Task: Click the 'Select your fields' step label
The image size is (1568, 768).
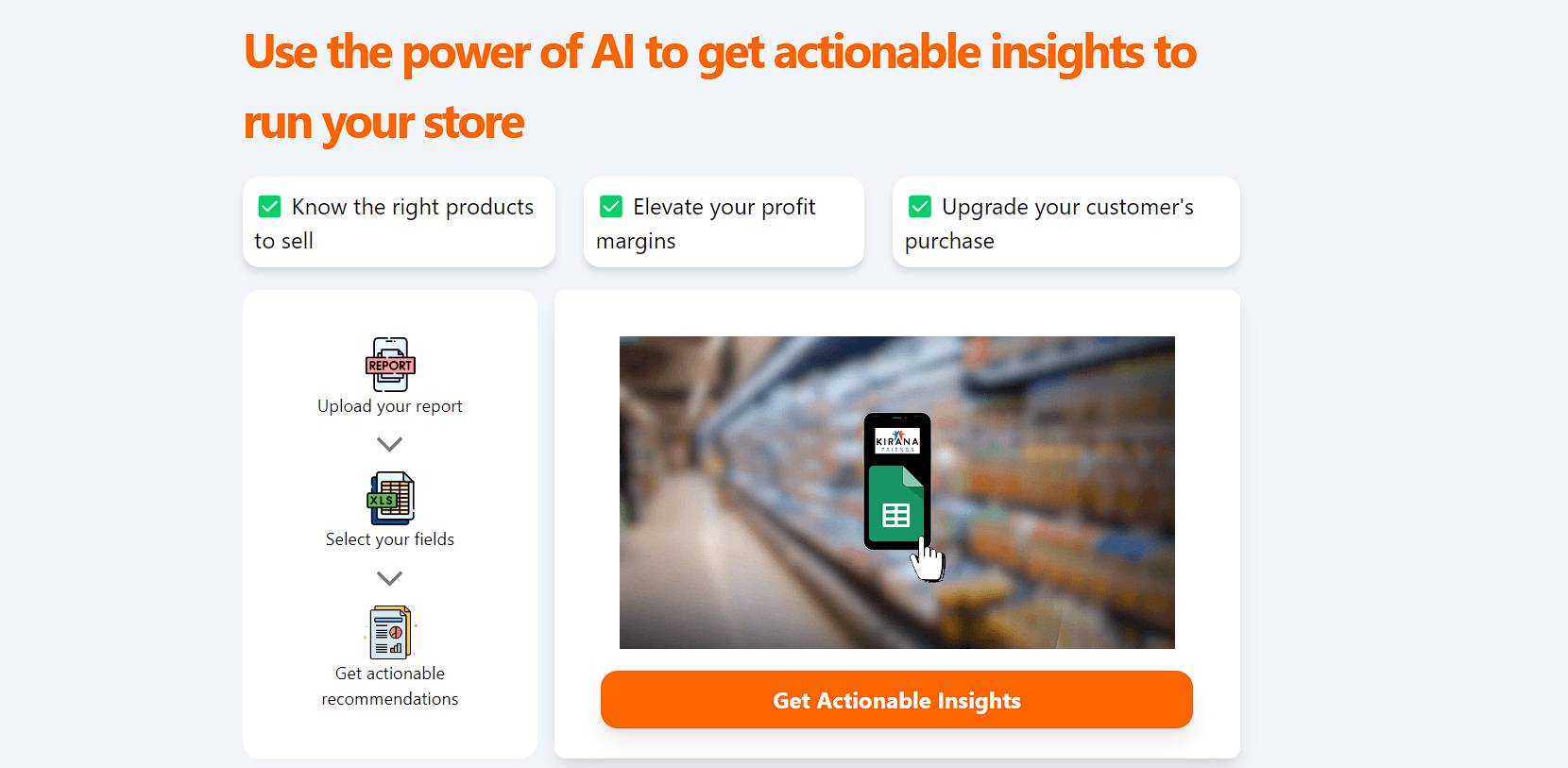Action: (x=390, y=539)
